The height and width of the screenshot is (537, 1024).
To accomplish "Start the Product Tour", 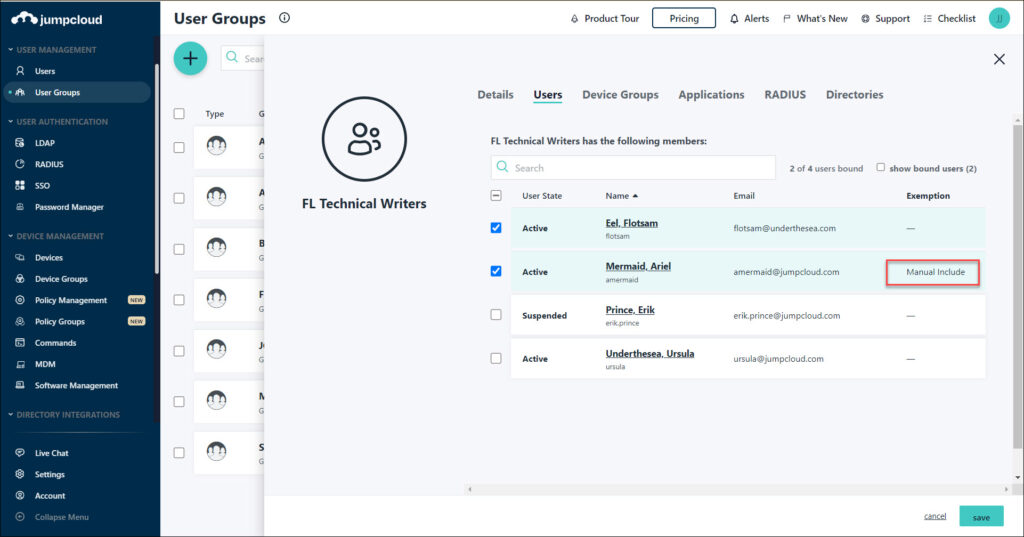I will click(x=605, y=18).
